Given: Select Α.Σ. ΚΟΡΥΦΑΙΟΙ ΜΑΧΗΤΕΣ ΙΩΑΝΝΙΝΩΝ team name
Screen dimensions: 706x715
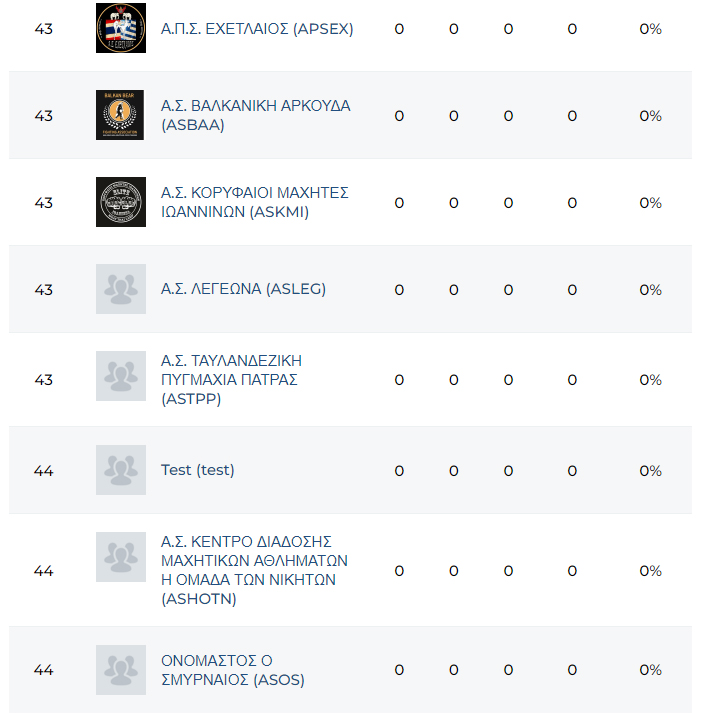Looking at the screenshot, I should (254, 202).
